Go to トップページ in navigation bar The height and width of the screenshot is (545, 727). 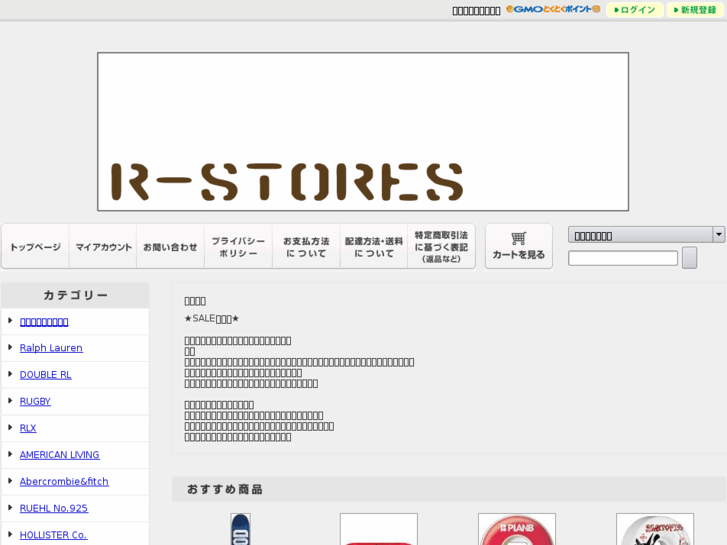(x=35, y=246)
